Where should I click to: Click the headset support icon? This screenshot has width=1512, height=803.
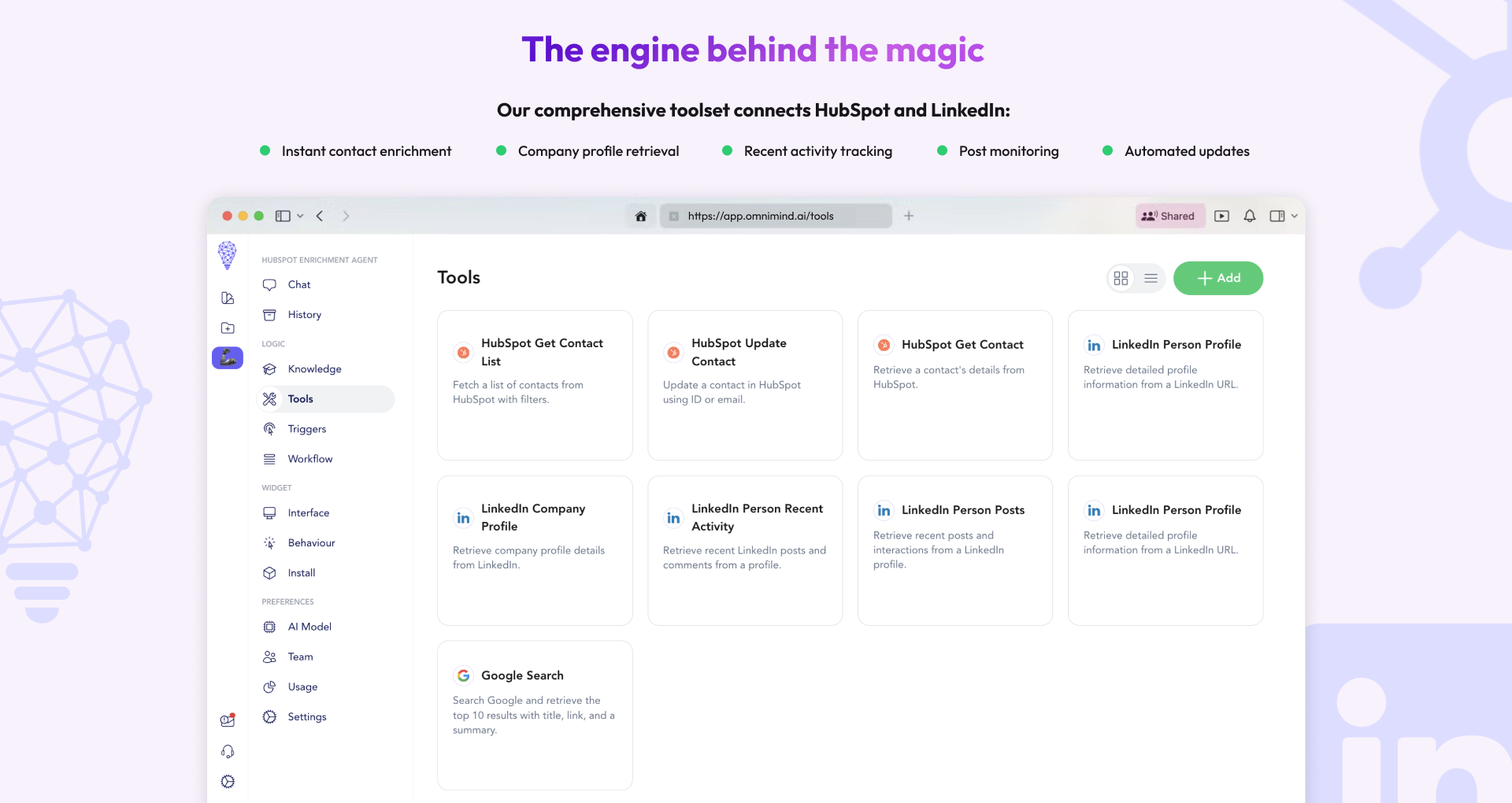(228, 752)
